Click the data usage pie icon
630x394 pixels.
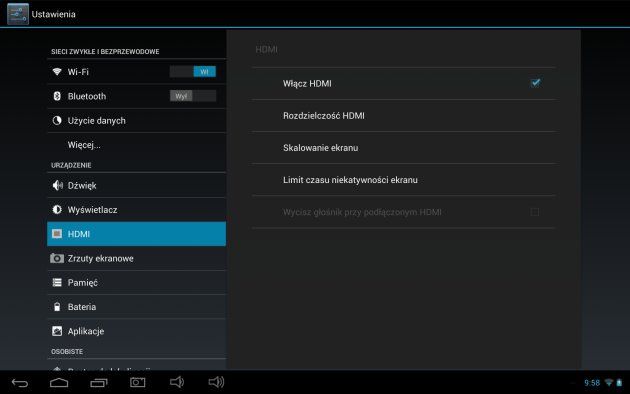pos(57,120)
